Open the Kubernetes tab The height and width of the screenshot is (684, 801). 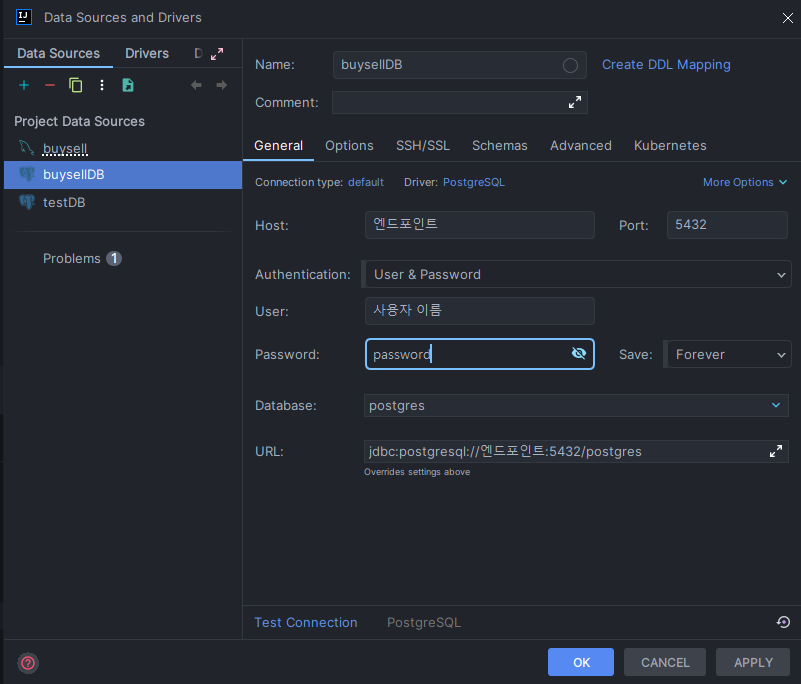[x=670, y=146]
